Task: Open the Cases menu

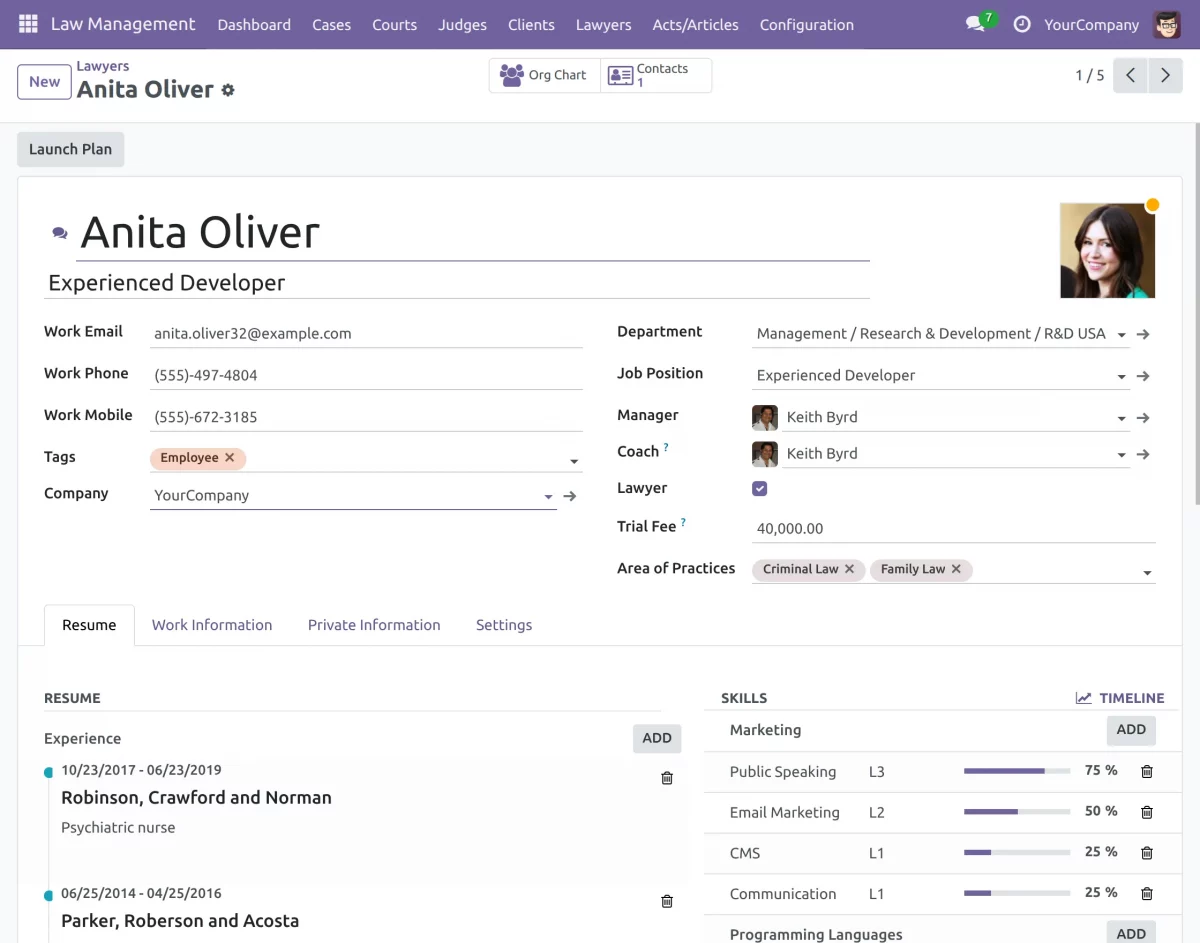Action: click(331, 25)
